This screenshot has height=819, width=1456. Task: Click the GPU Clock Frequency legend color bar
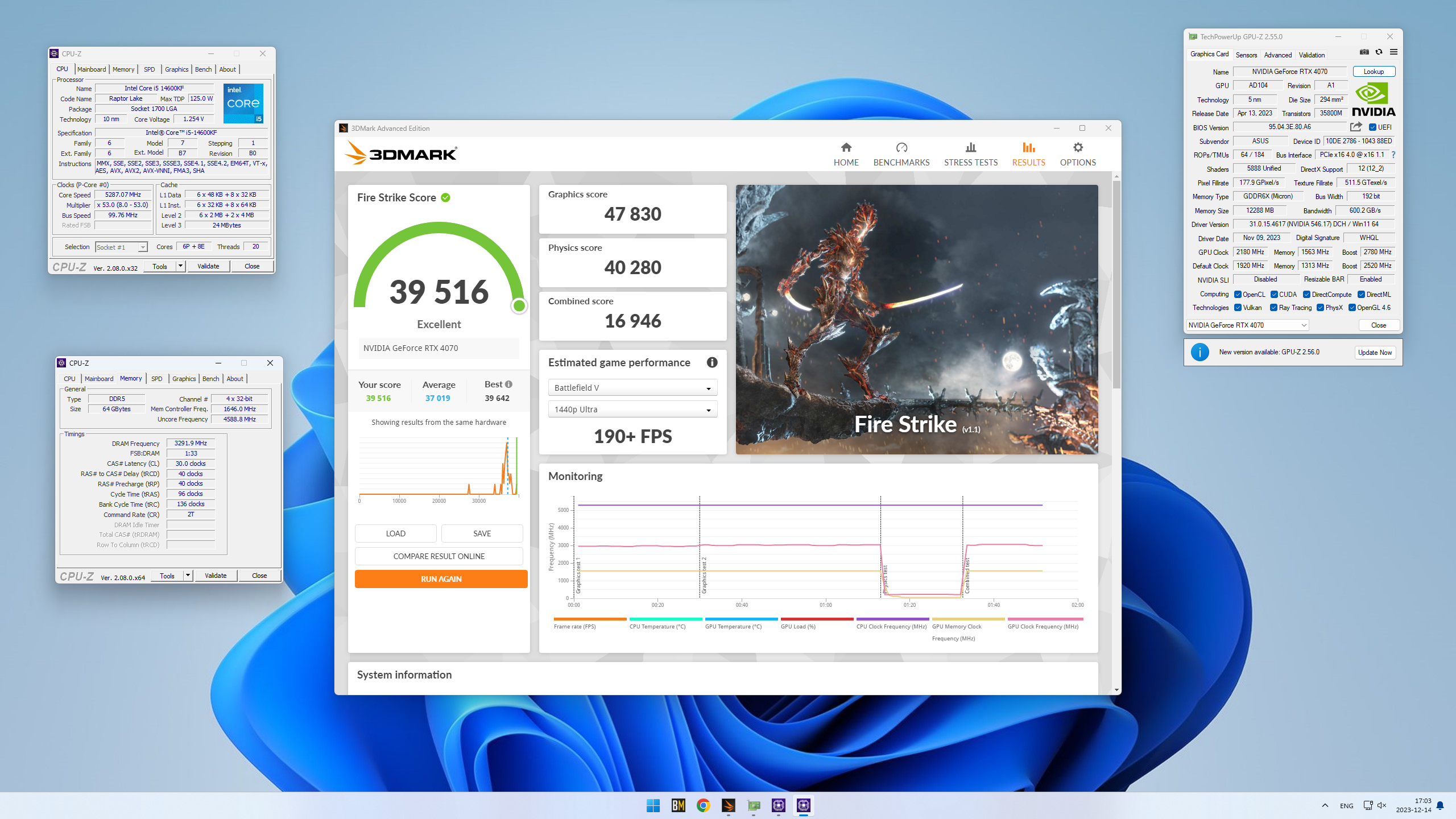1045,619
